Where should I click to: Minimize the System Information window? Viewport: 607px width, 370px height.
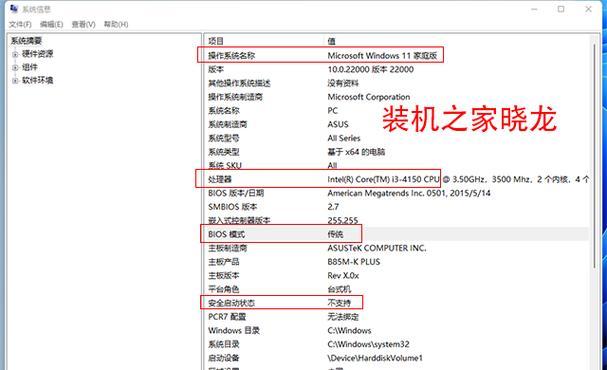534,9
